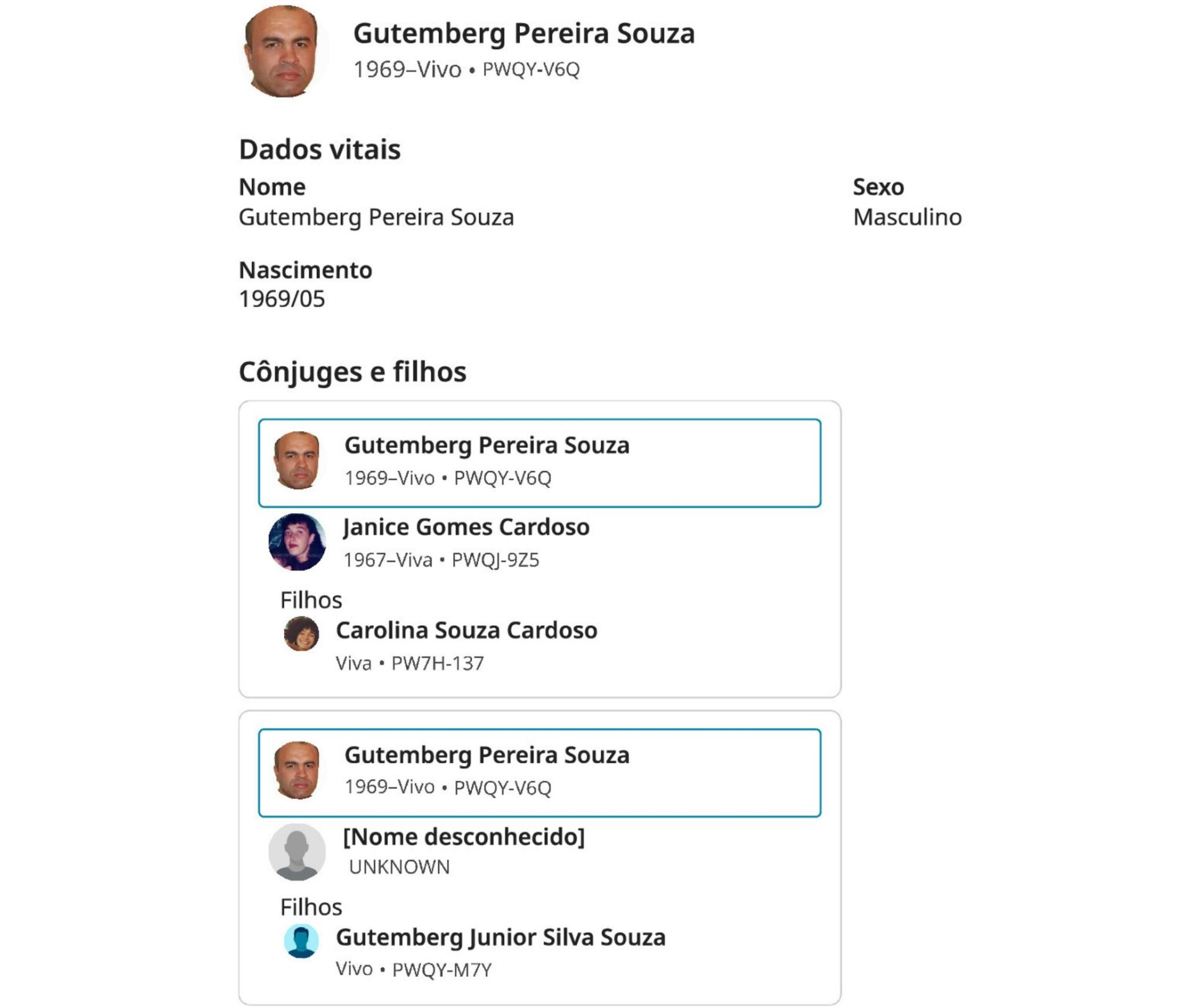Open Gutemberg Junior Silva Souza's name link
Image resolution: width=1202 pixels, height=1008 pixels.
click(x=500, y=937)
